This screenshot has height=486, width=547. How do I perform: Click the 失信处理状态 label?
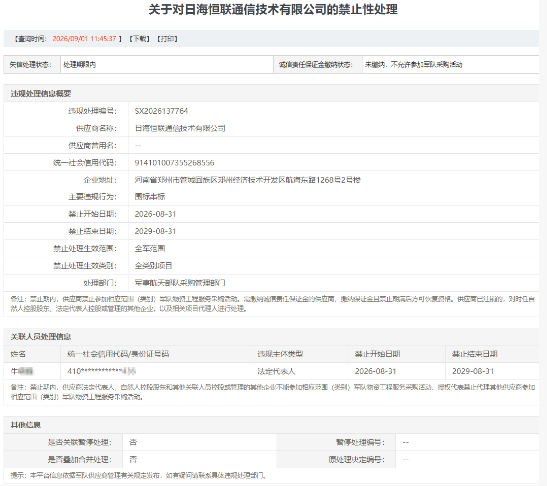click(30, 65)
